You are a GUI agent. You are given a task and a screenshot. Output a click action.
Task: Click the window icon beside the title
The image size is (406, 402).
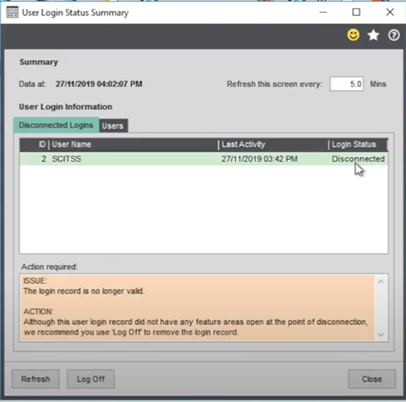click(x=12, y=13)
